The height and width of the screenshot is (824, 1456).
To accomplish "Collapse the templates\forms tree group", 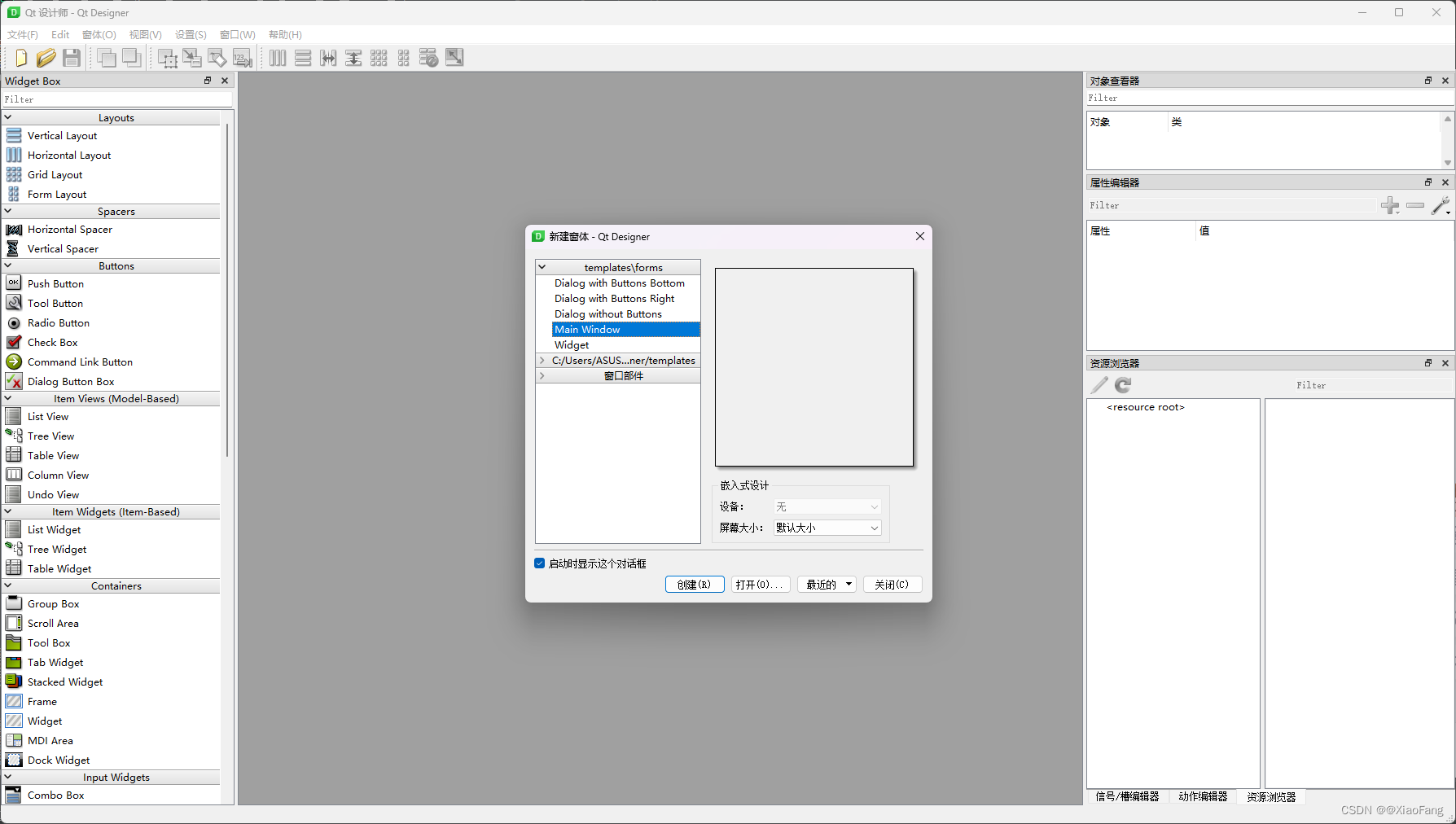I will coord(542,267).
